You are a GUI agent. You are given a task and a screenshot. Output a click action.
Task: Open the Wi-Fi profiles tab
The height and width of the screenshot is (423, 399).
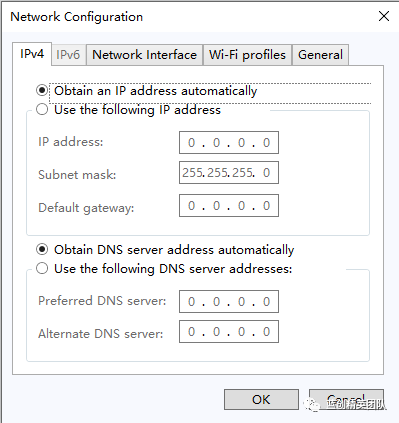point(247,55)
